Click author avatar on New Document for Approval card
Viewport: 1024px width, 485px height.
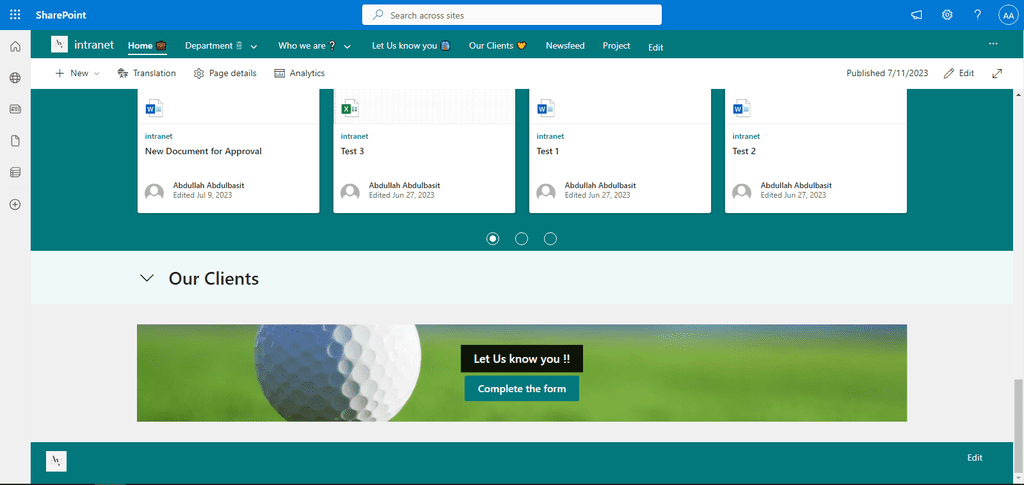pos(154,193)
